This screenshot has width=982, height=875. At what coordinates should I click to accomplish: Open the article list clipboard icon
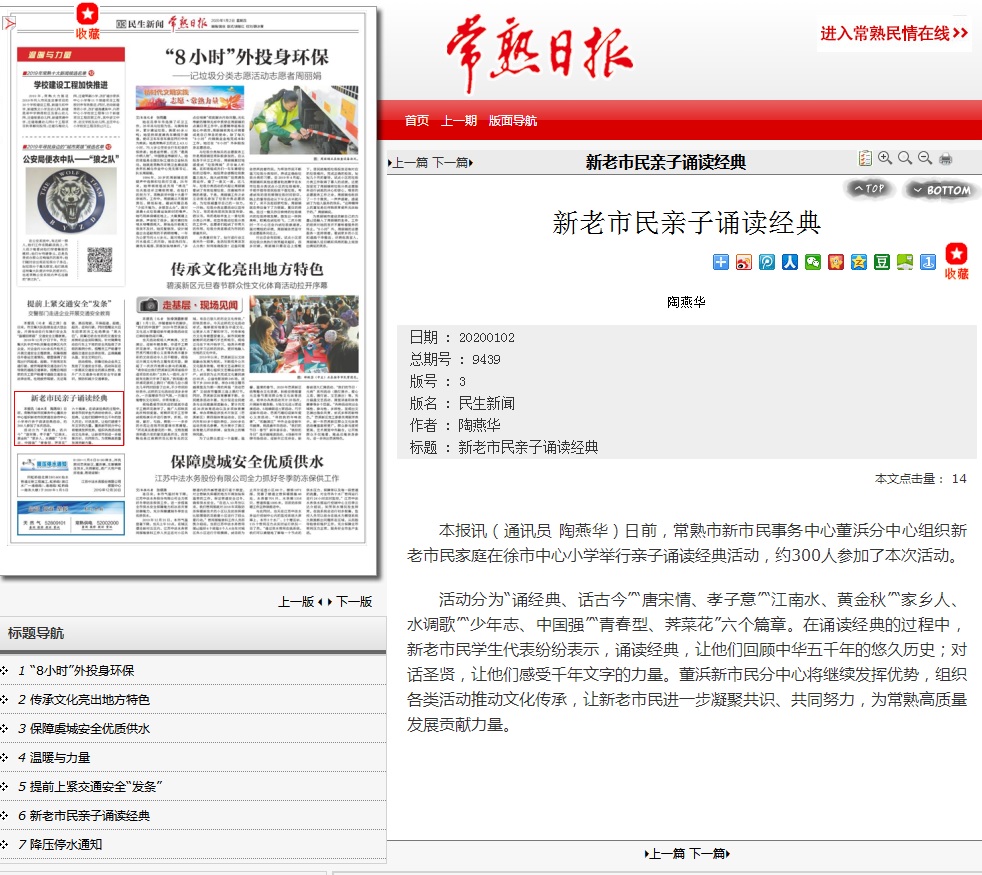tap(865, 158)
